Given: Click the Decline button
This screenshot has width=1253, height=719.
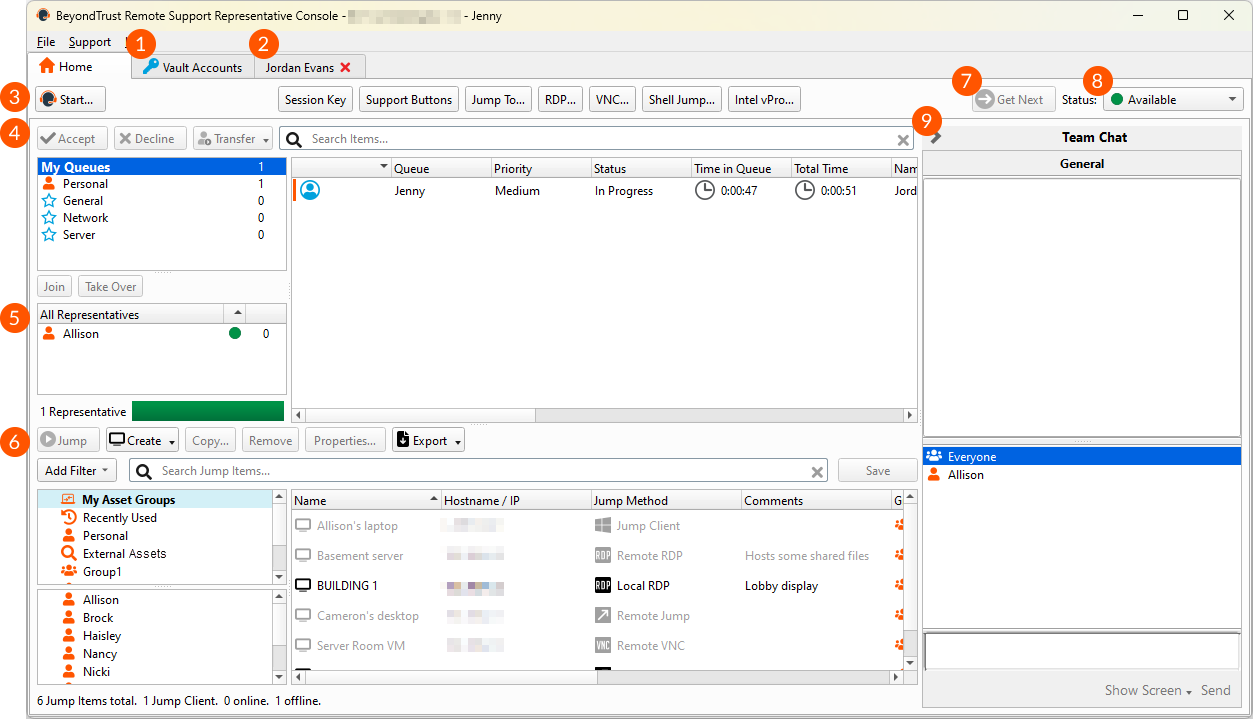Looking at the screenshot, I should click(150, 138).
